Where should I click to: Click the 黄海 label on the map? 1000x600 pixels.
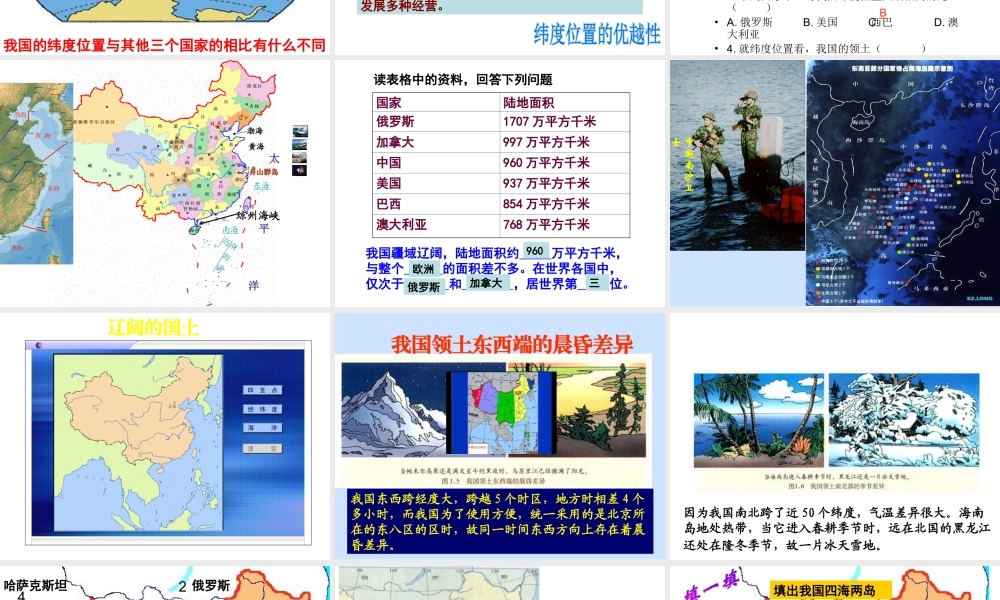point(256,146)
